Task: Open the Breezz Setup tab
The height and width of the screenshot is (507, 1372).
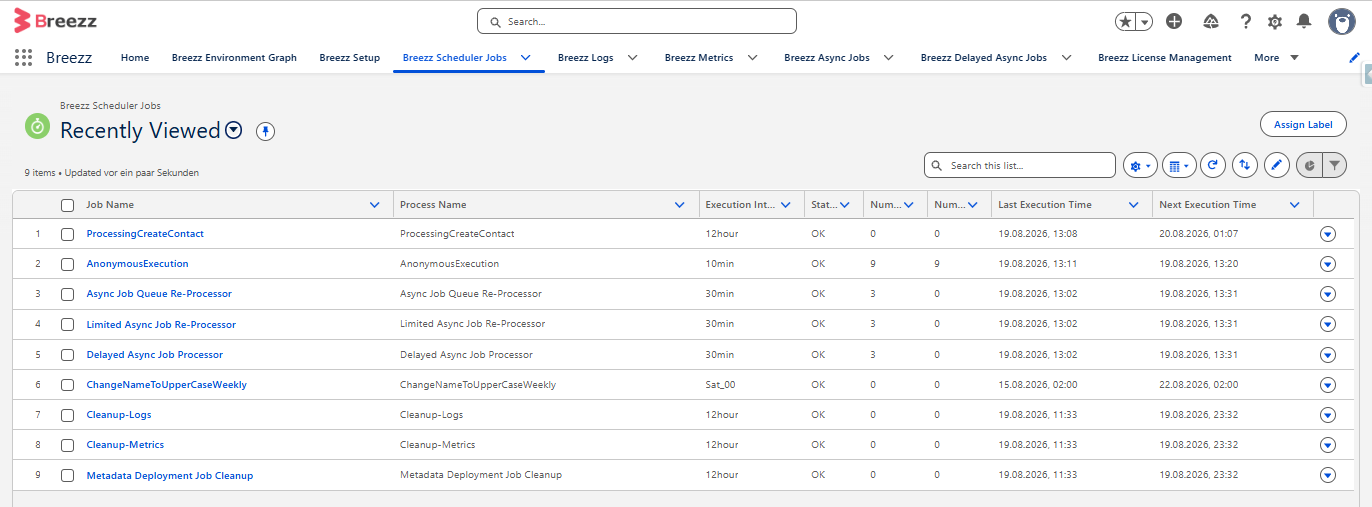Action: pyautogui.click(x=350, y=58)
